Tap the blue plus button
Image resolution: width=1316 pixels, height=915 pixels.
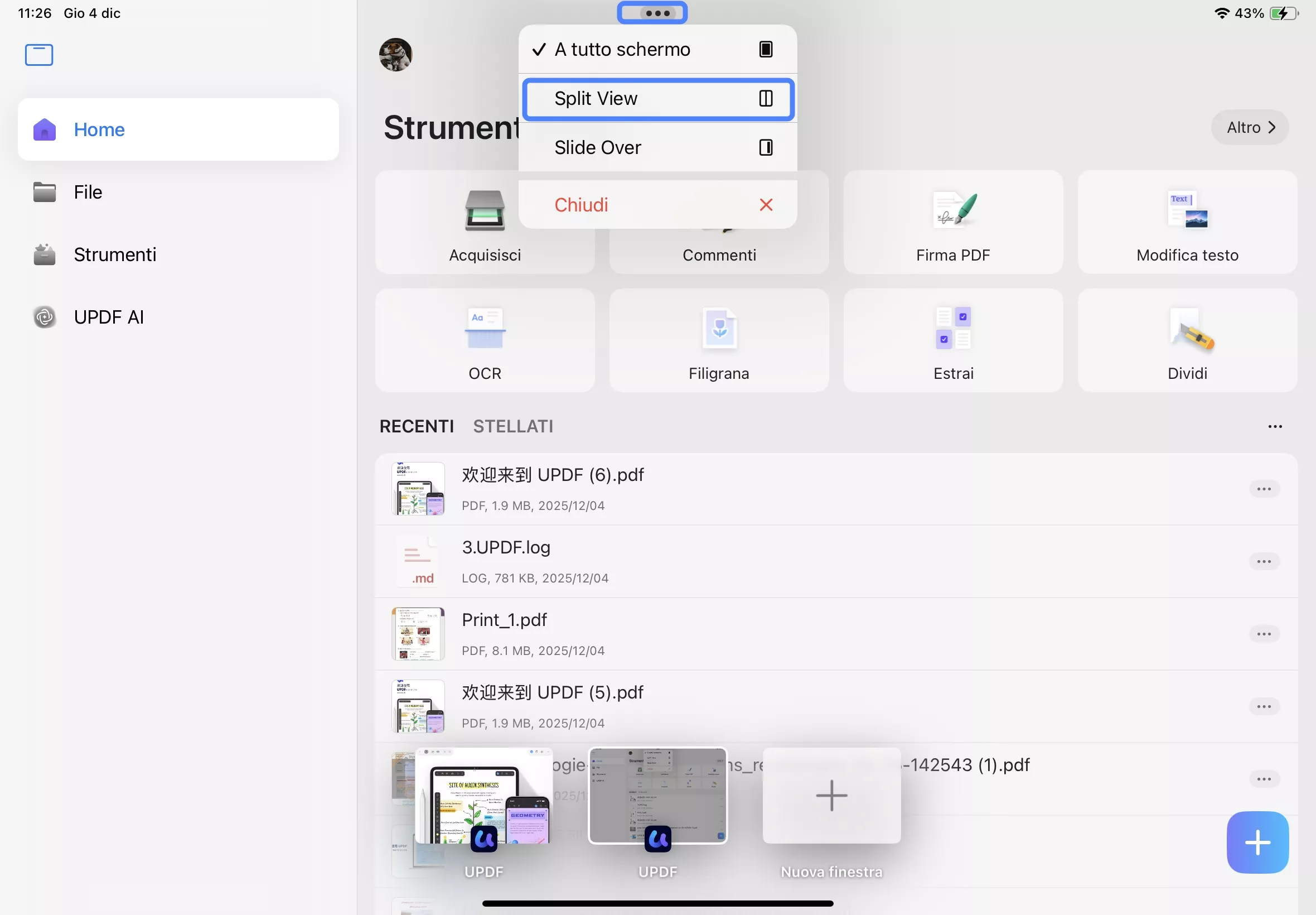1256,841
